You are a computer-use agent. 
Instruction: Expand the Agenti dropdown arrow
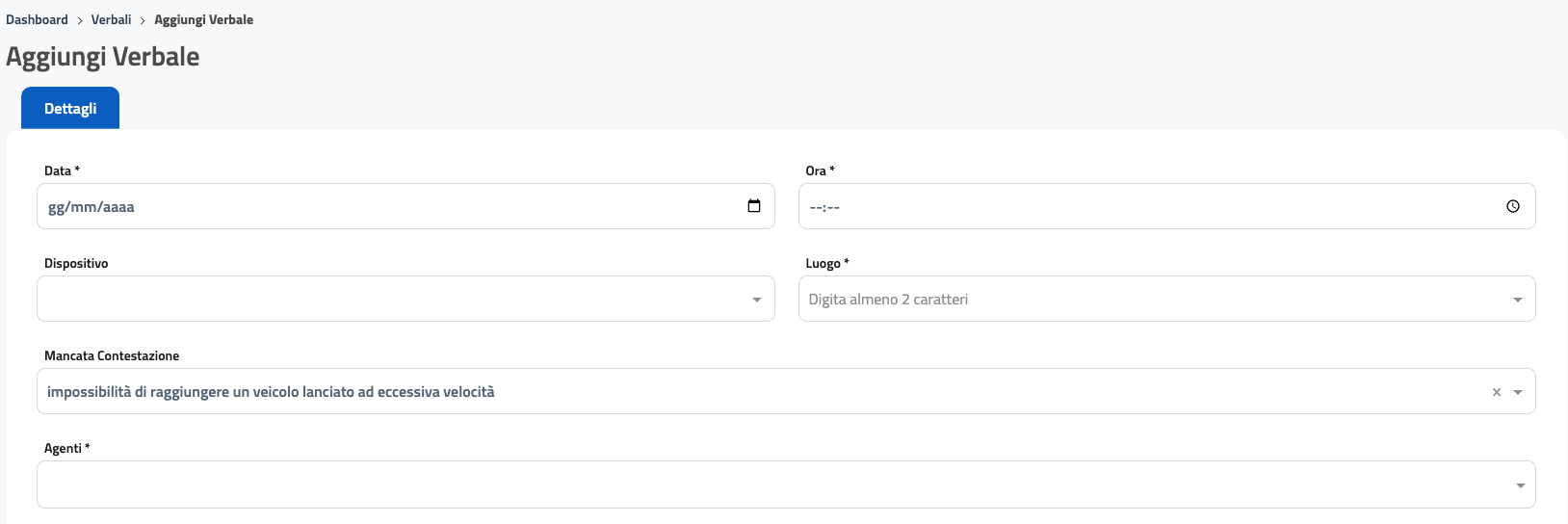[x=1520, y=485]
